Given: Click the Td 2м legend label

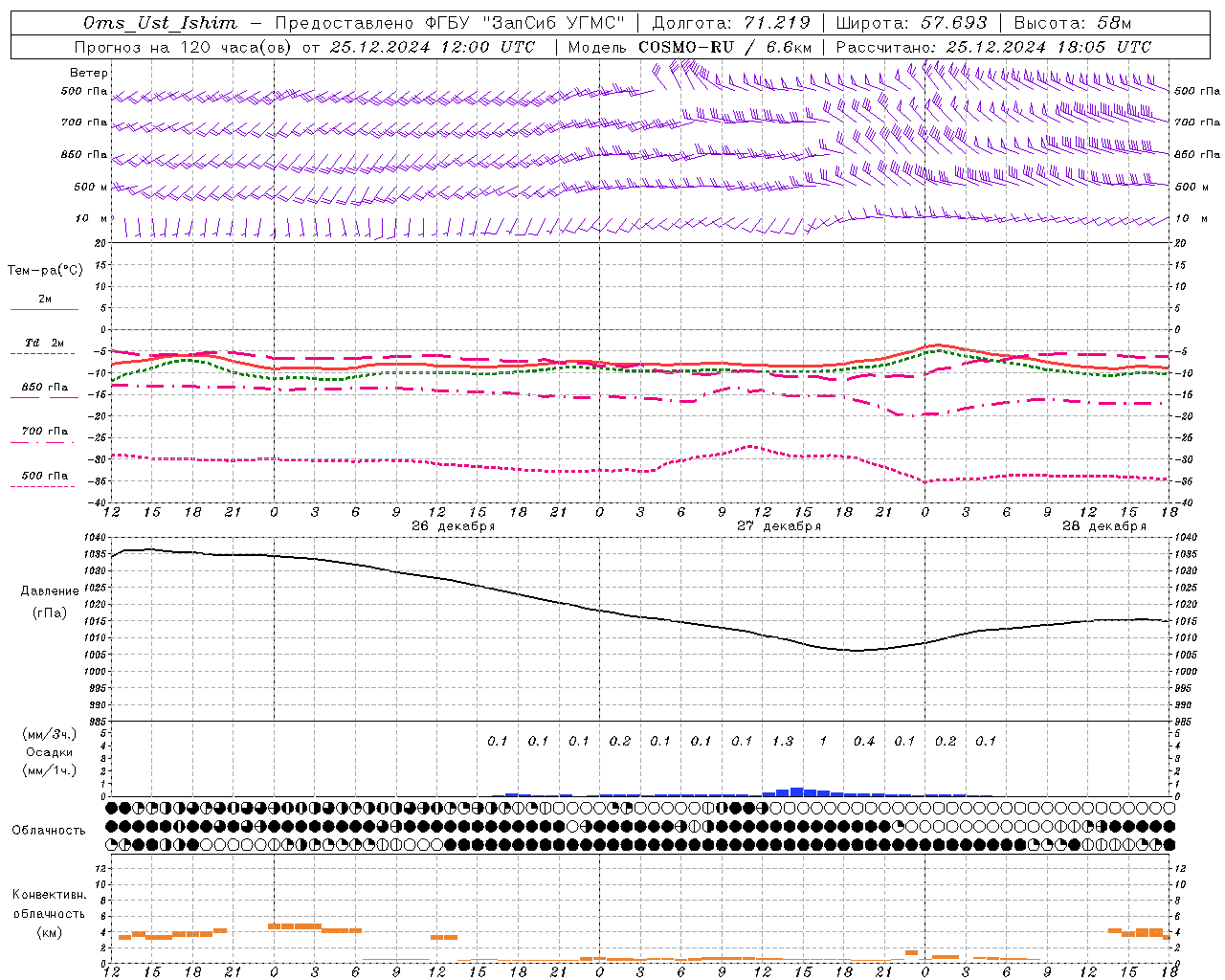Looking at the screenshot, I should click(x=45, y=343).
